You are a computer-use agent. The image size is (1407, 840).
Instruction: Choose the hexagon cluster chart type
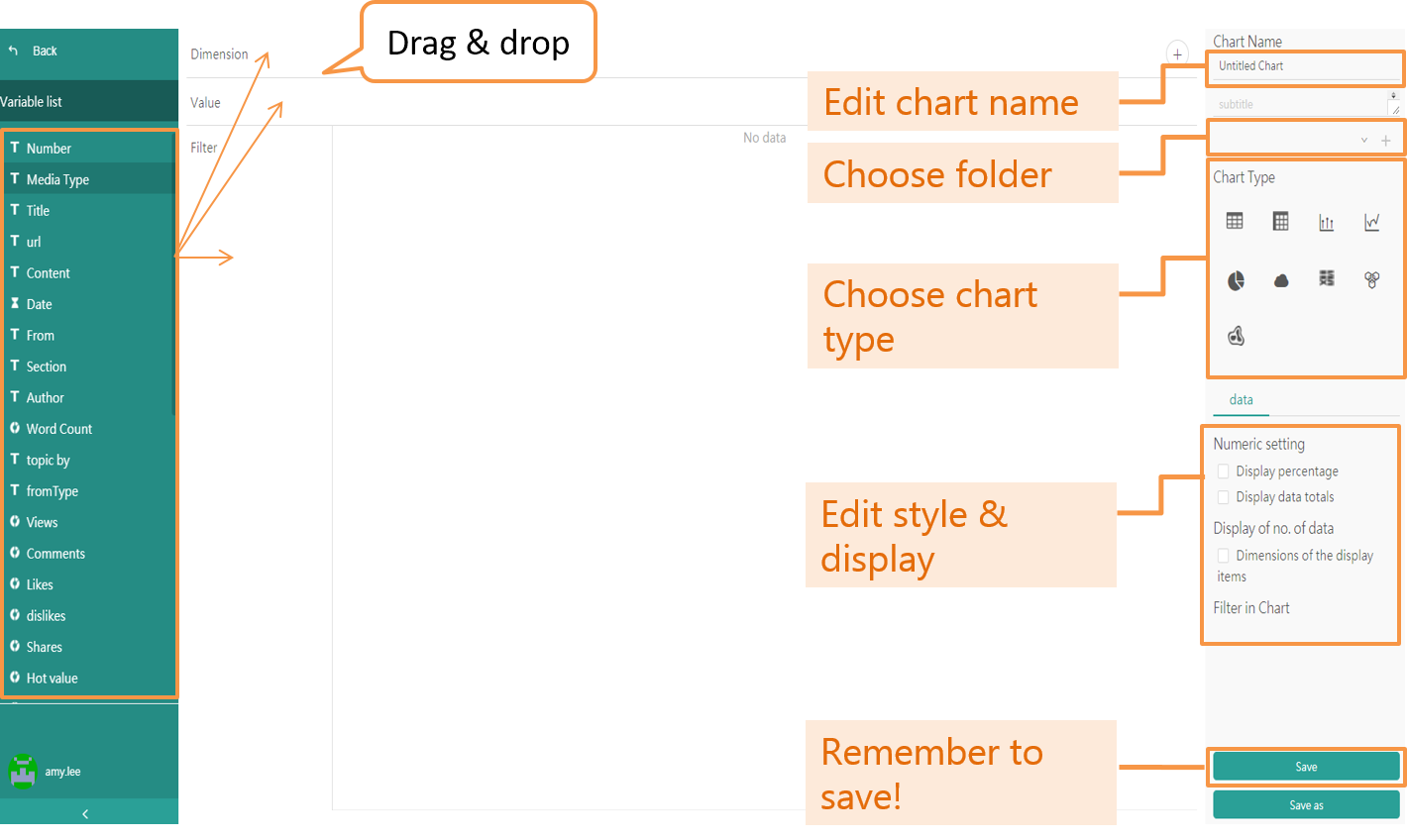click(1371, 280)
